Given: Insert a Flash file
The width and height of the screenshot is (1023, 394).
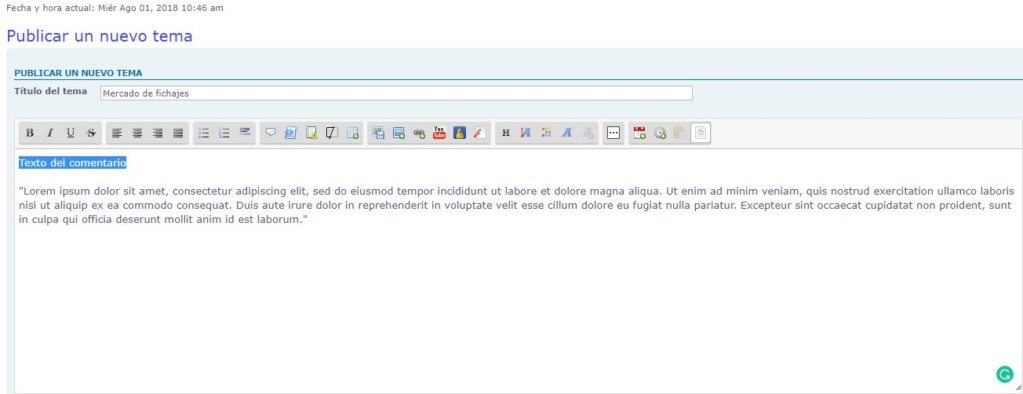Looking at the screenshot, I should [x=480, y=133].
